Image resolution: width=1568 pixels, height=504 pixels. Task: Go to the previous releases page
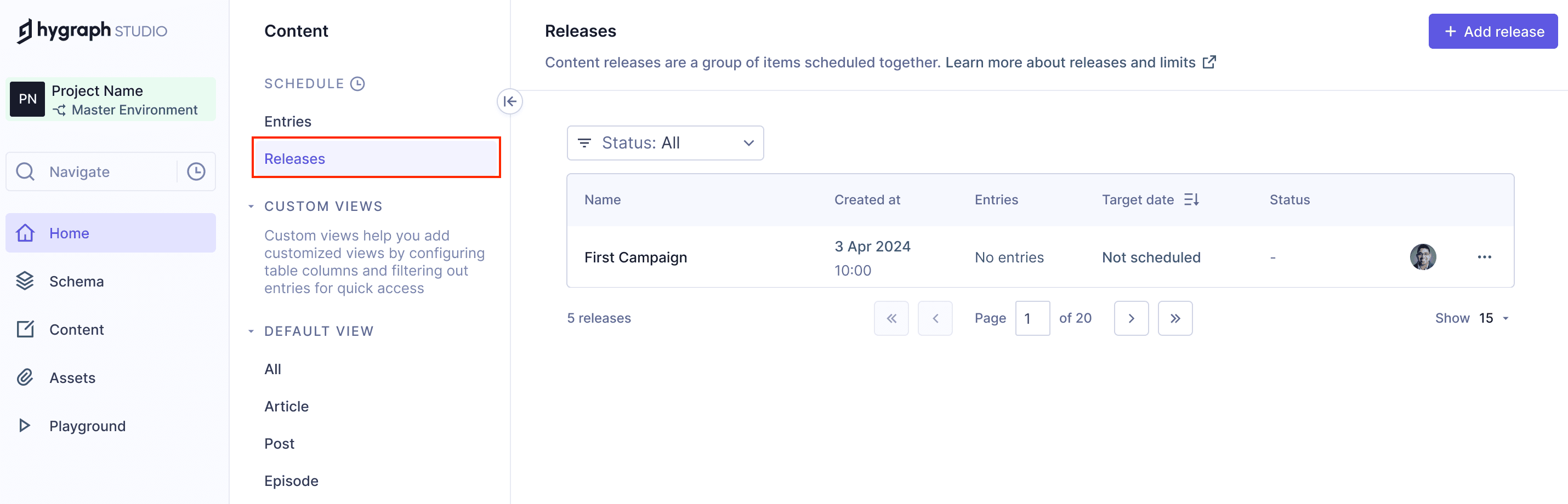tap(934, 318)
